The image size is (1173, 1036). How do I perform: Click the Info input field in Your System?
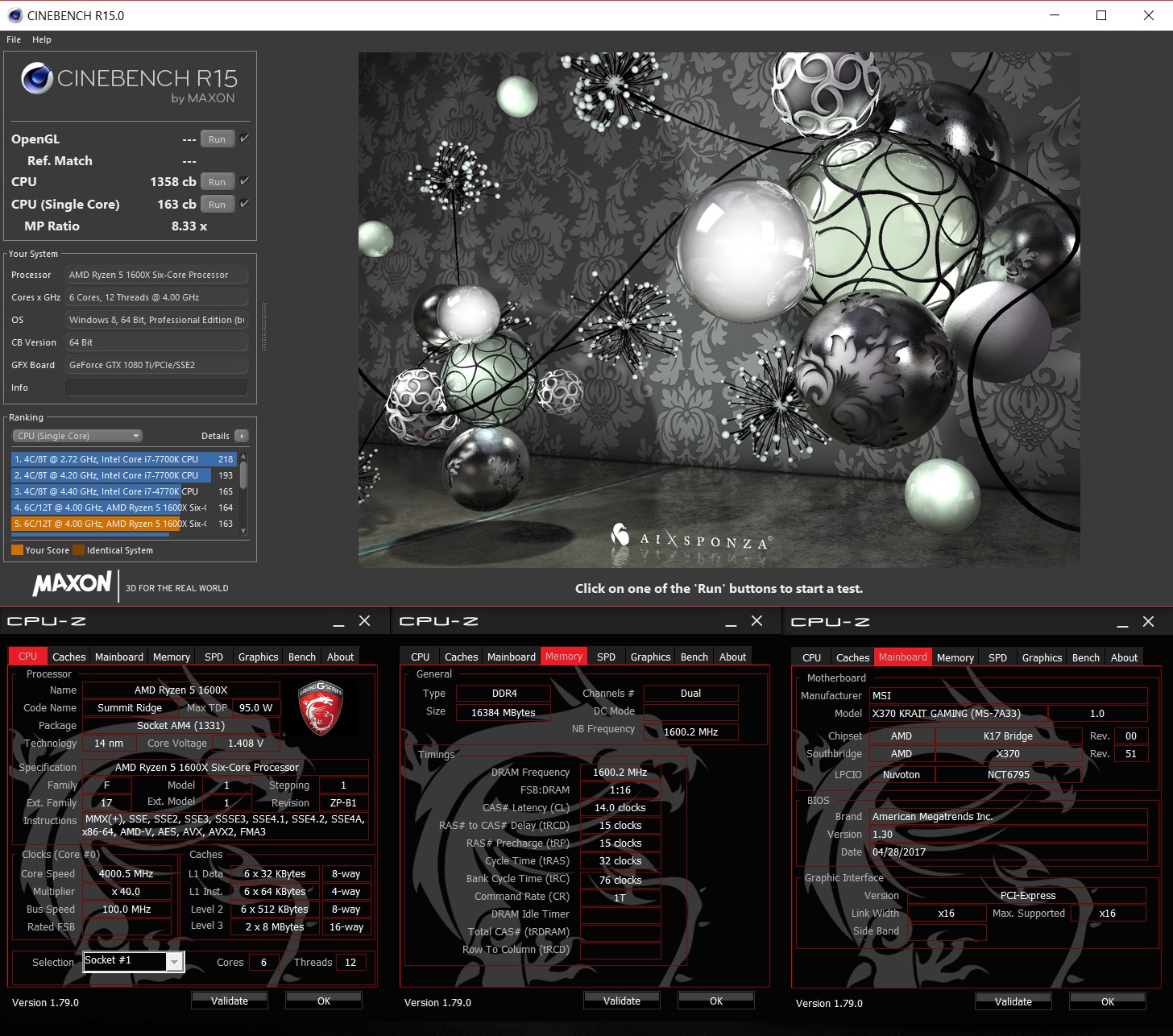coord(156,387)
